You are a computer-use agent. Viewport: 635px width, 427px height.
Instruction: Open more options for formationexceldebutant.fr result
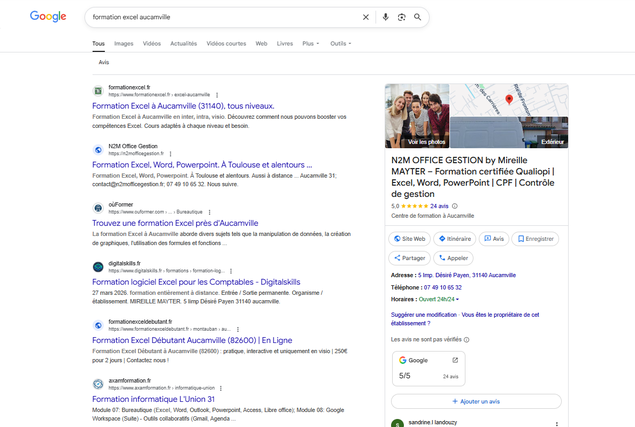pos(238,329)
